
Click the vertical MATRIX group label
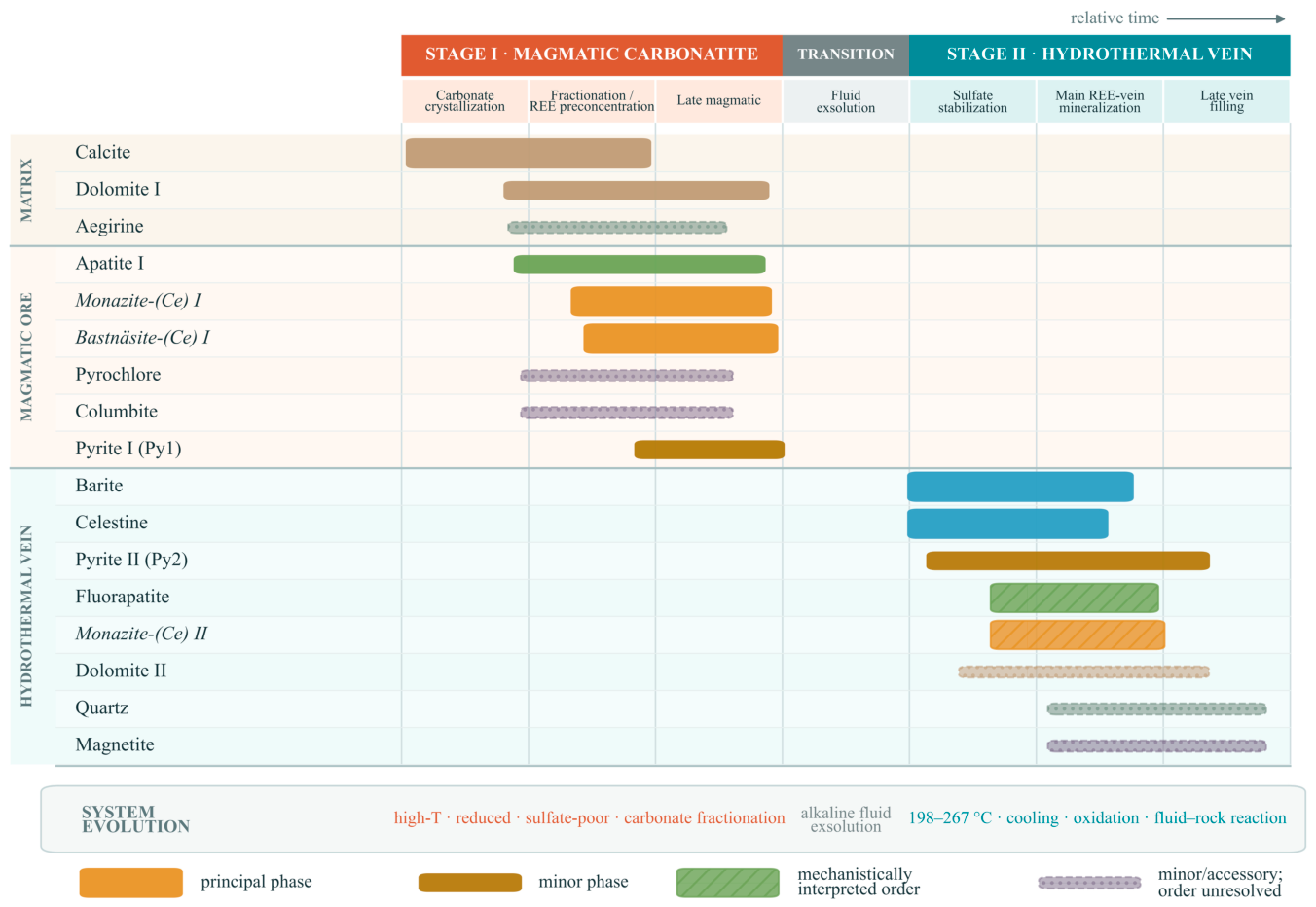click(26, 191)
